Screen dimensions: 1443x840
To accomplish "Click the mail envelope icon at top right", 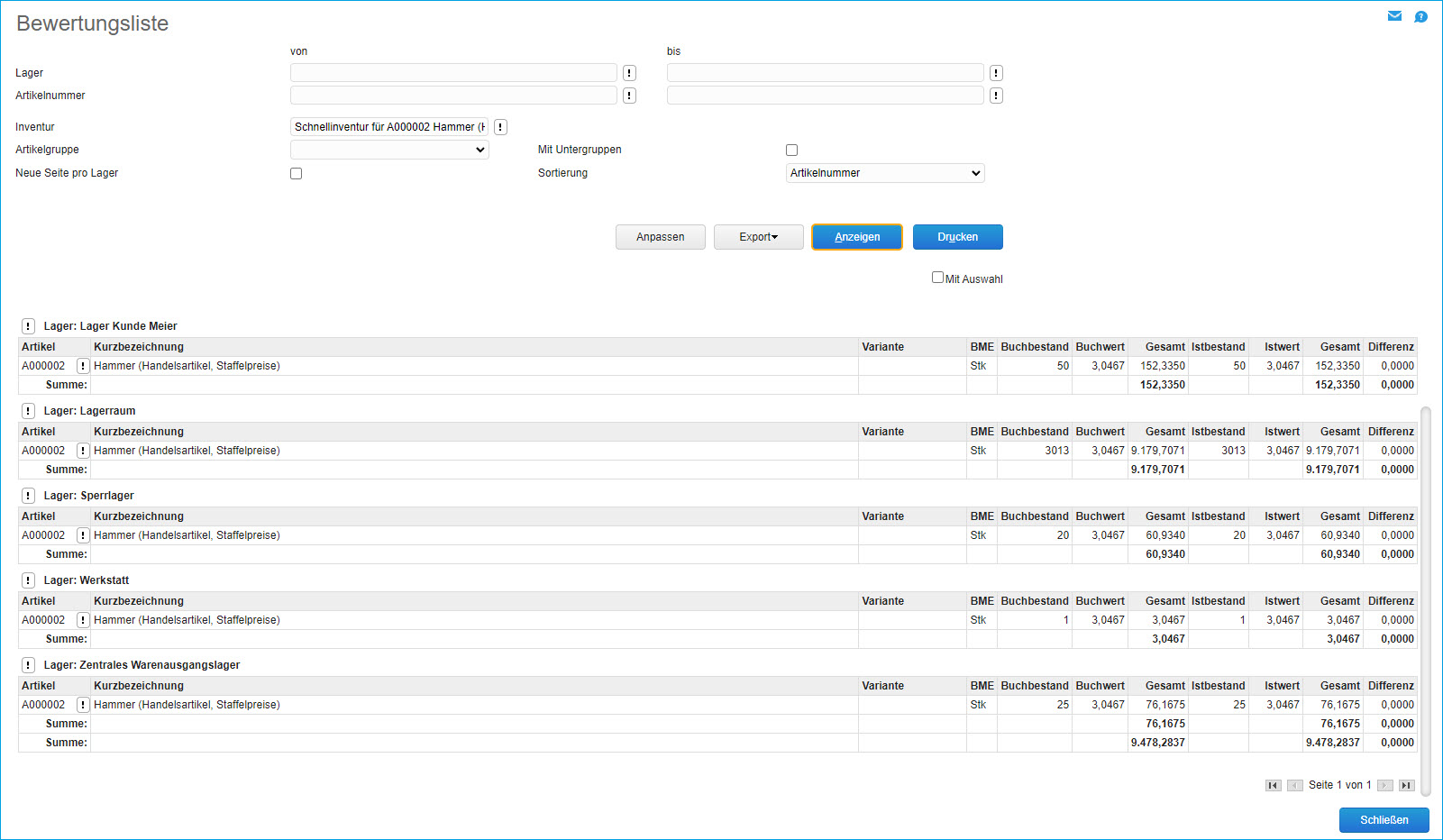I will [1394, 16].
